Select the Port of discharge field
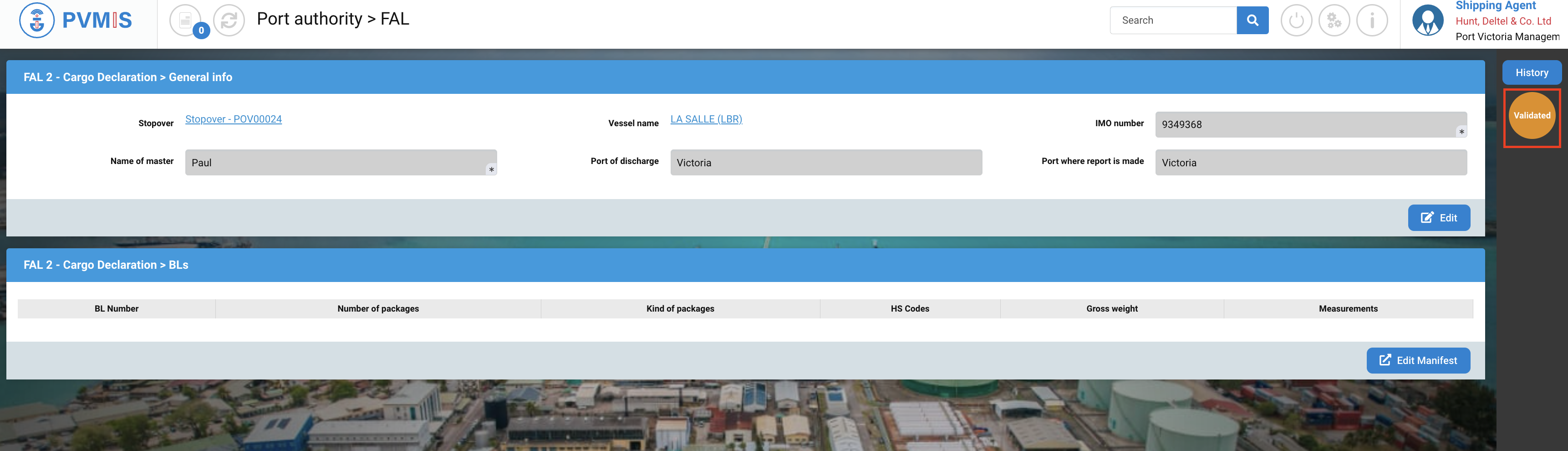This screenshot has width=1568, height=451. pos(825,163)
